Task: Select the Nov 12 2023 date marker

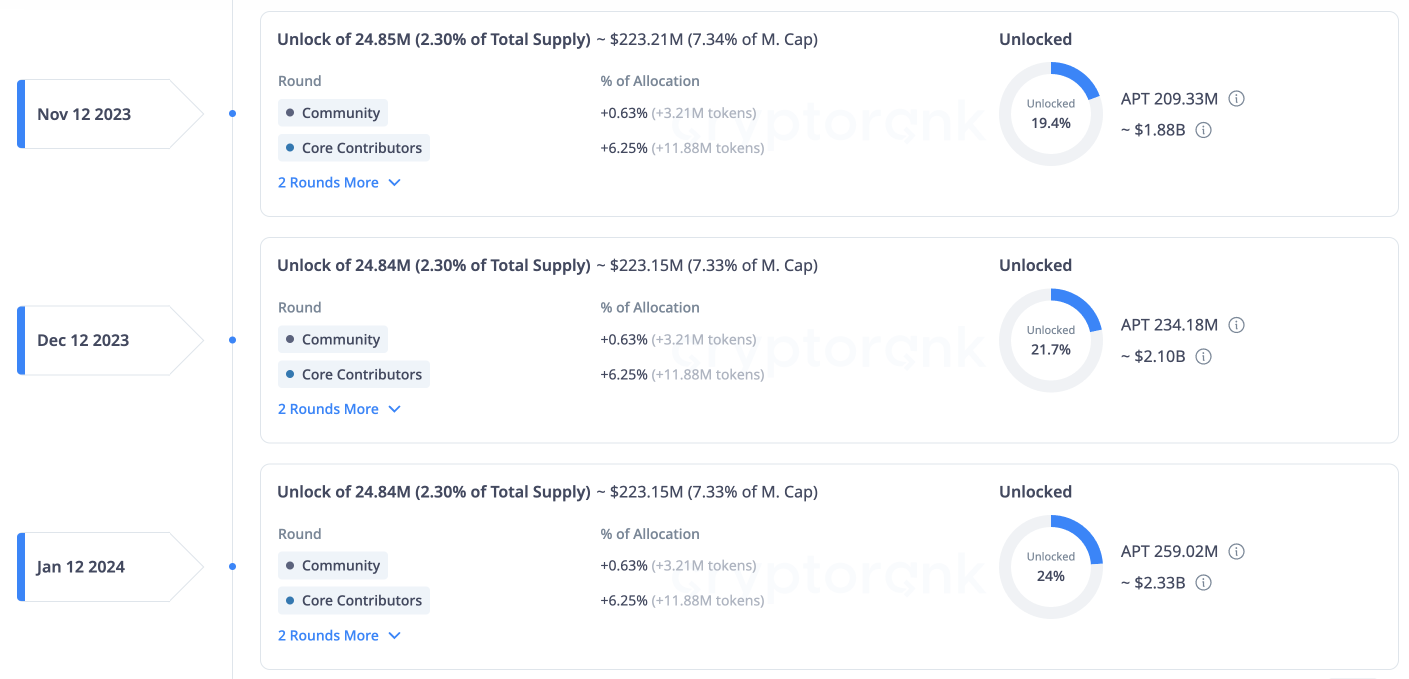Action: pos(110,114)
